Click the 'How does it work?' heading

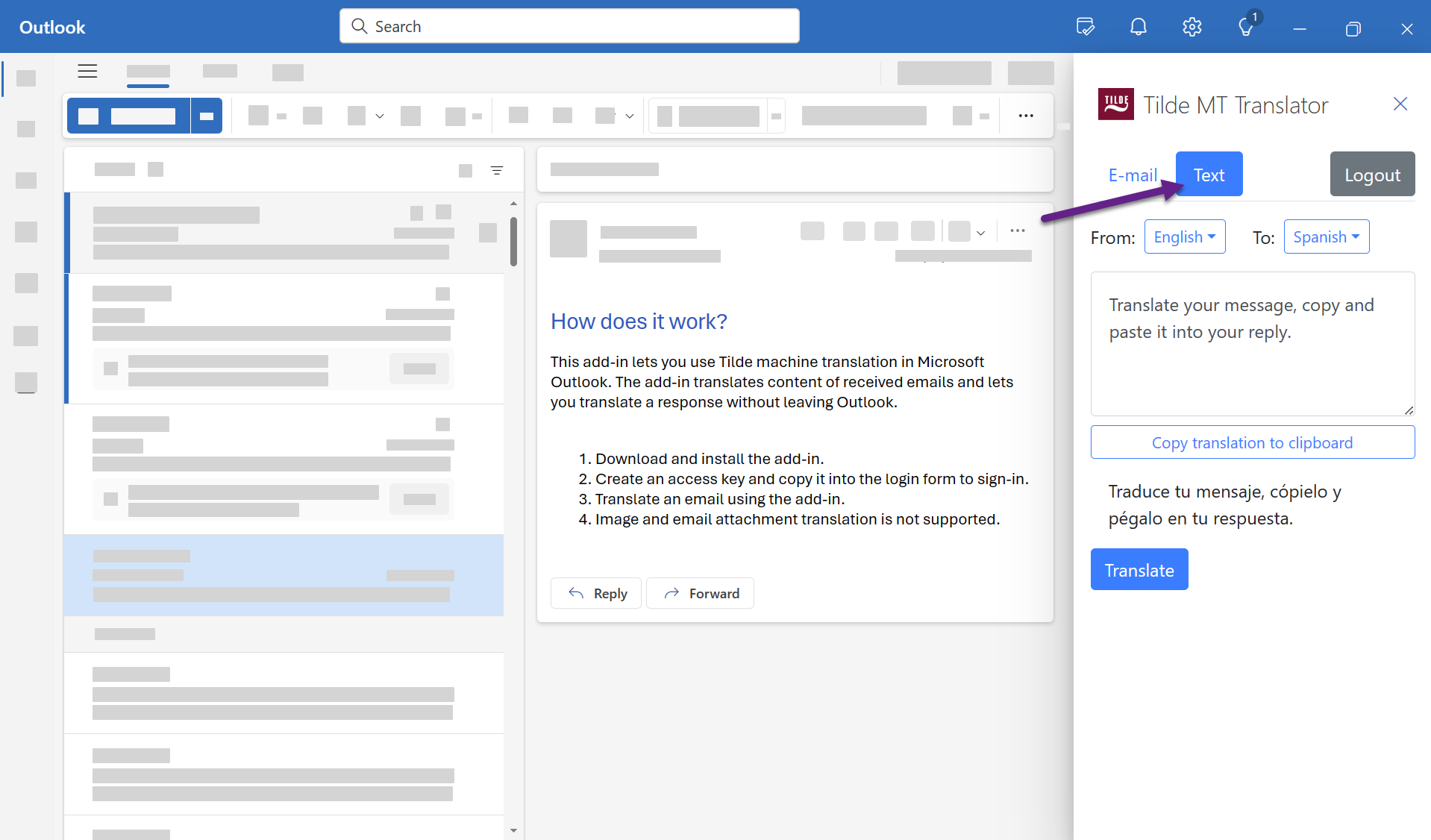(639, 321)
